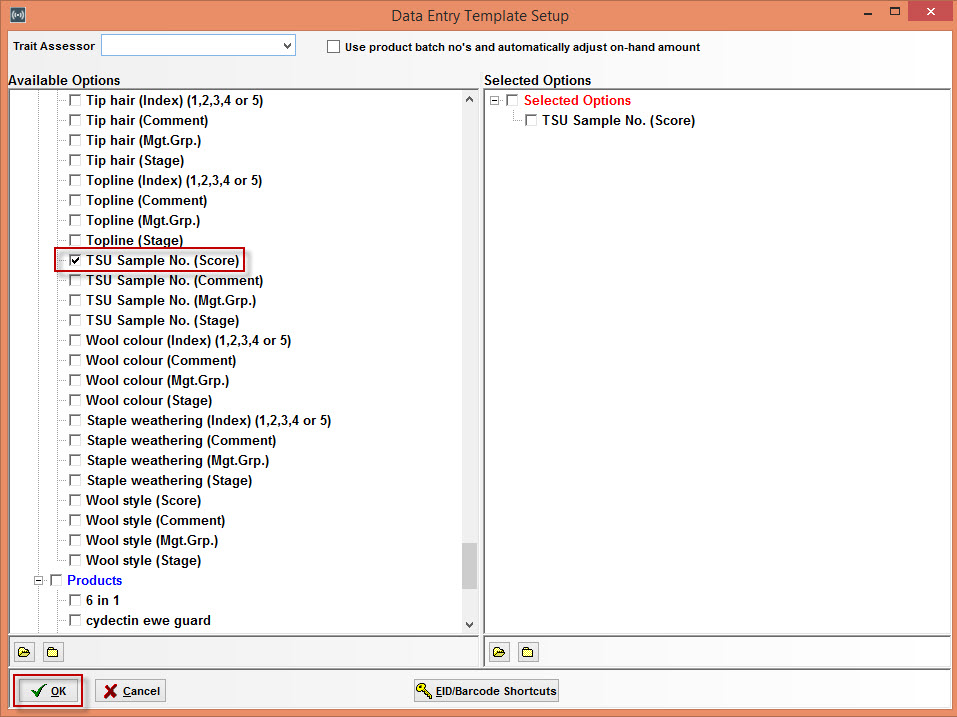The image size is (957, 717).
Task: Click scroll down arrow in Available Options
Action: pyautogui.click(x=469, y=624)
